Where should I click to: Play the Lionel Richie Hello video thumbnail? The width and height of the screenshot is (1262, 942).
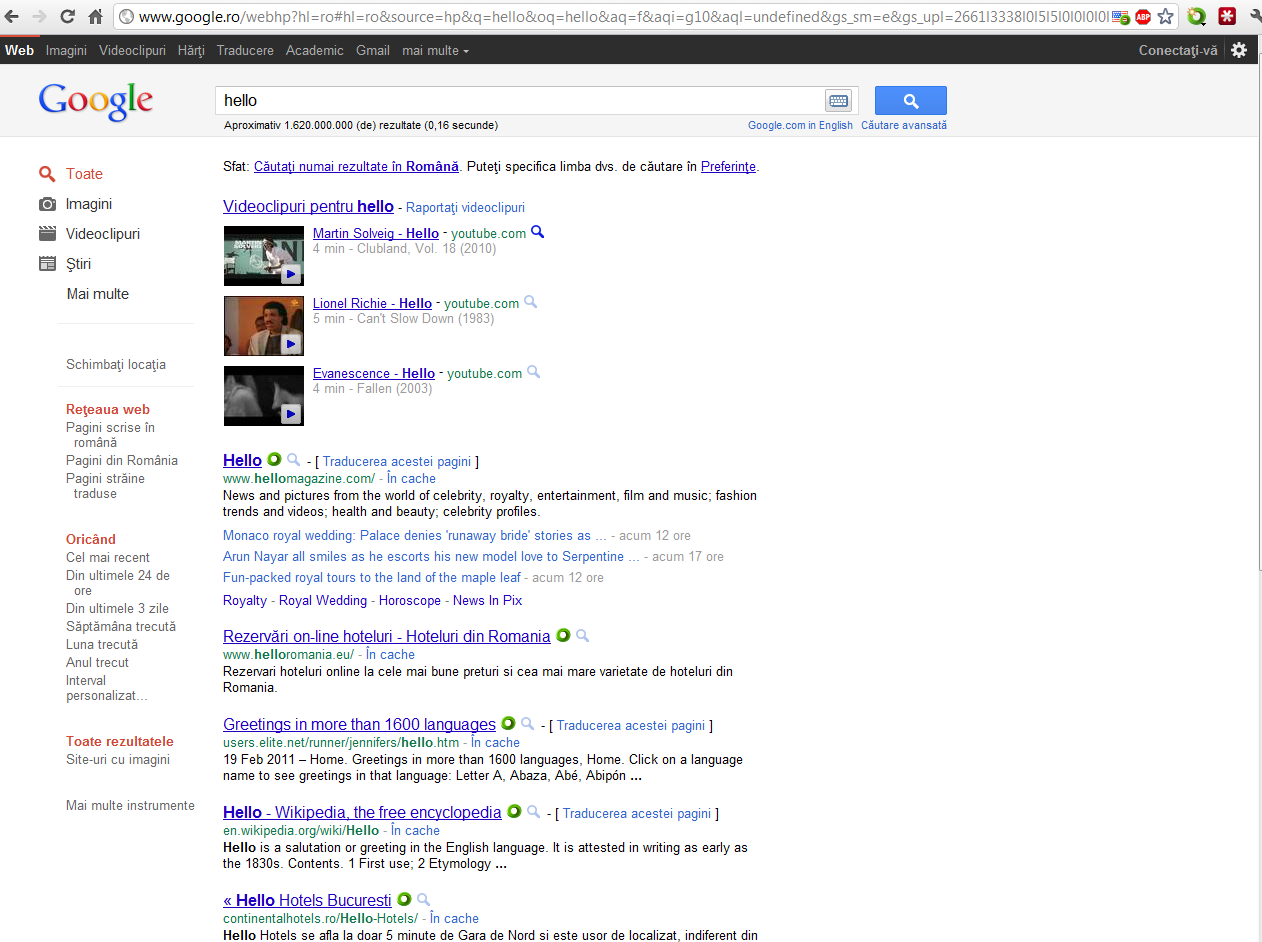coord(264,326)
